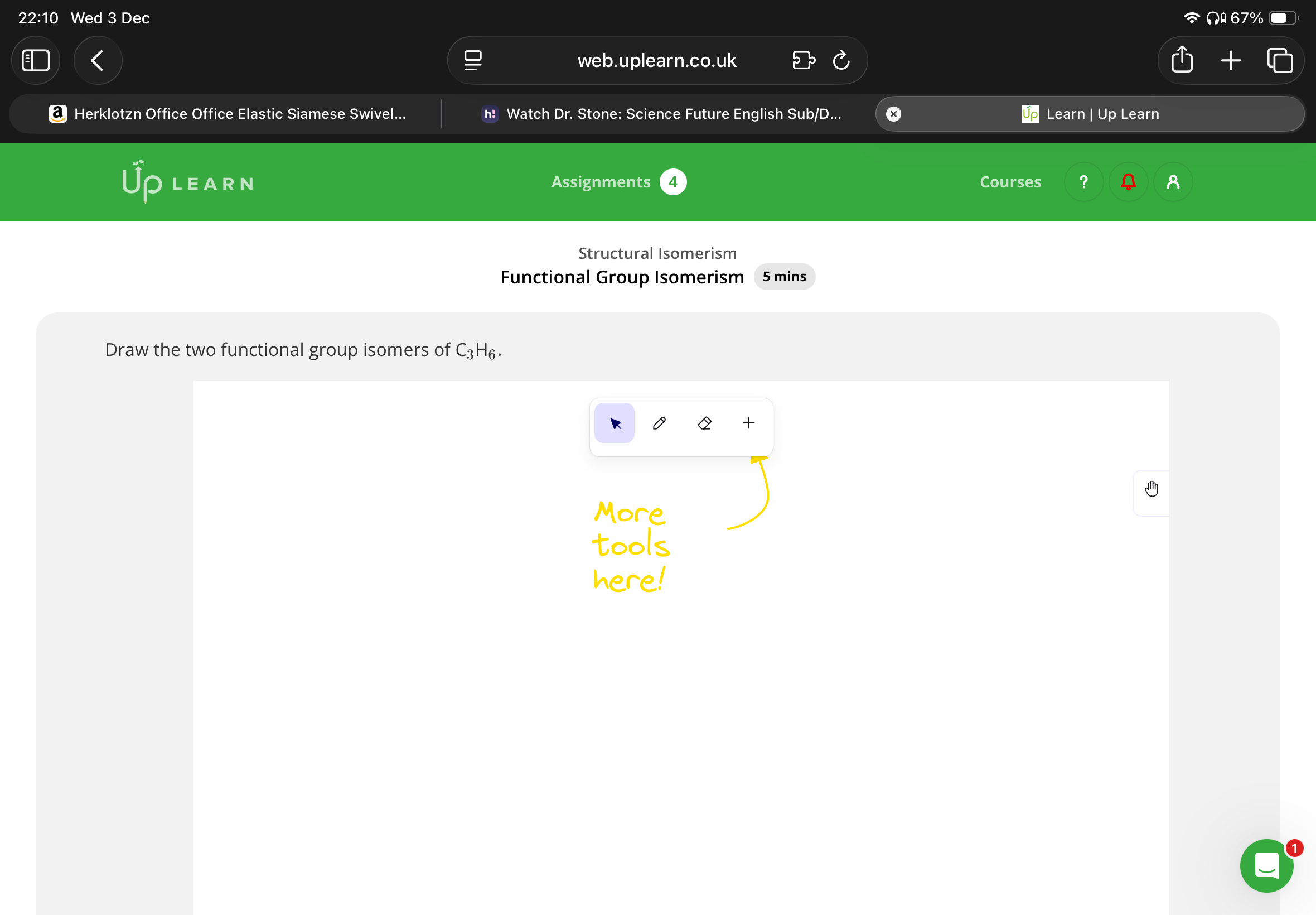Open Safari share sheet
Viewport: 1316px width, 915px height.
coord(1182,60)
